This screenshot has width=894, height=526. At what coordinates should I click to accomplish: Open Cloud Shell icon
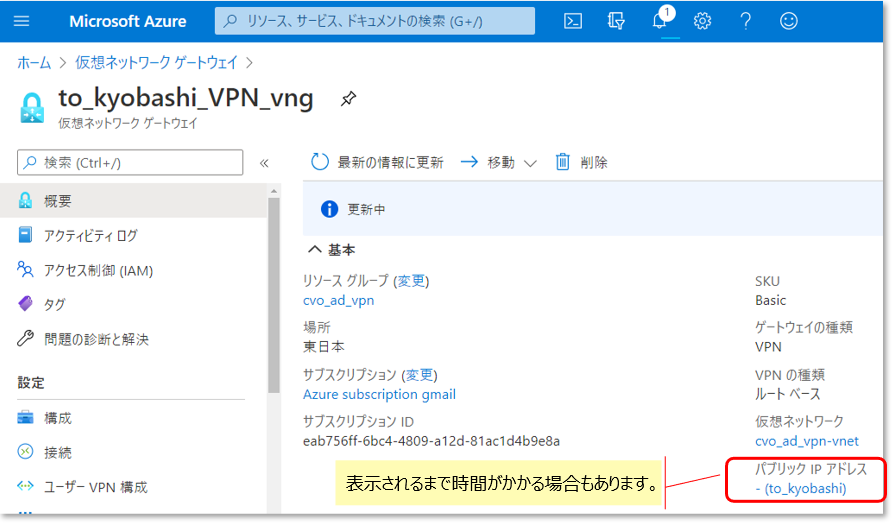pos(572,21)
